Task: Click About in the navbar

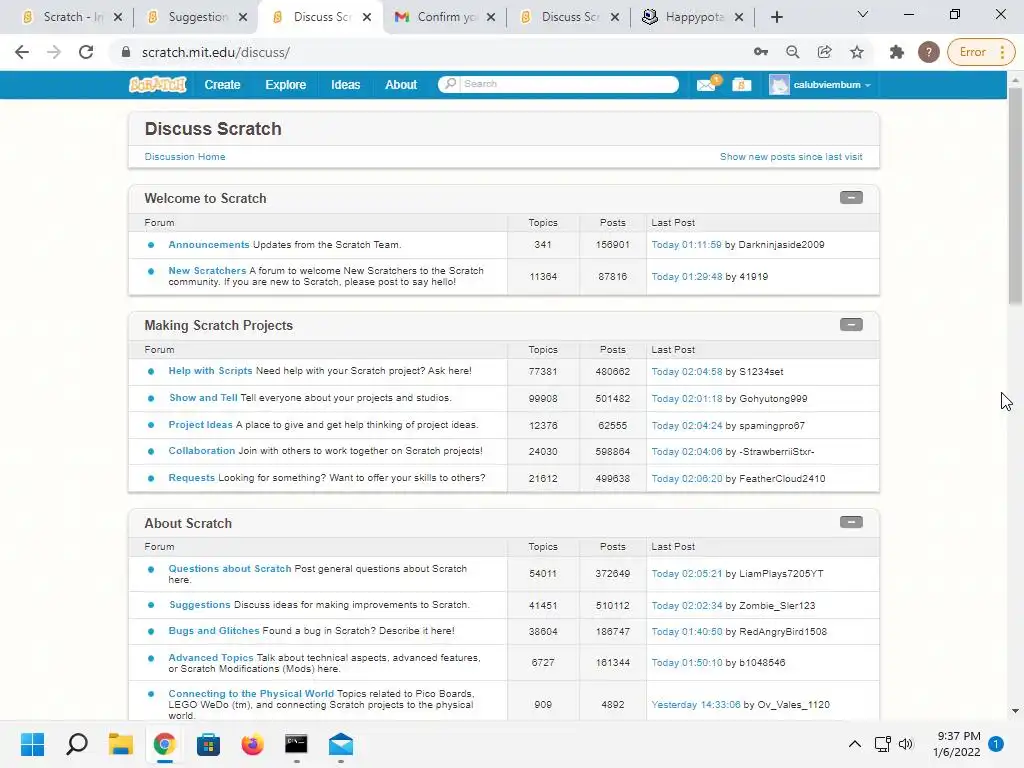Action: 401,85
